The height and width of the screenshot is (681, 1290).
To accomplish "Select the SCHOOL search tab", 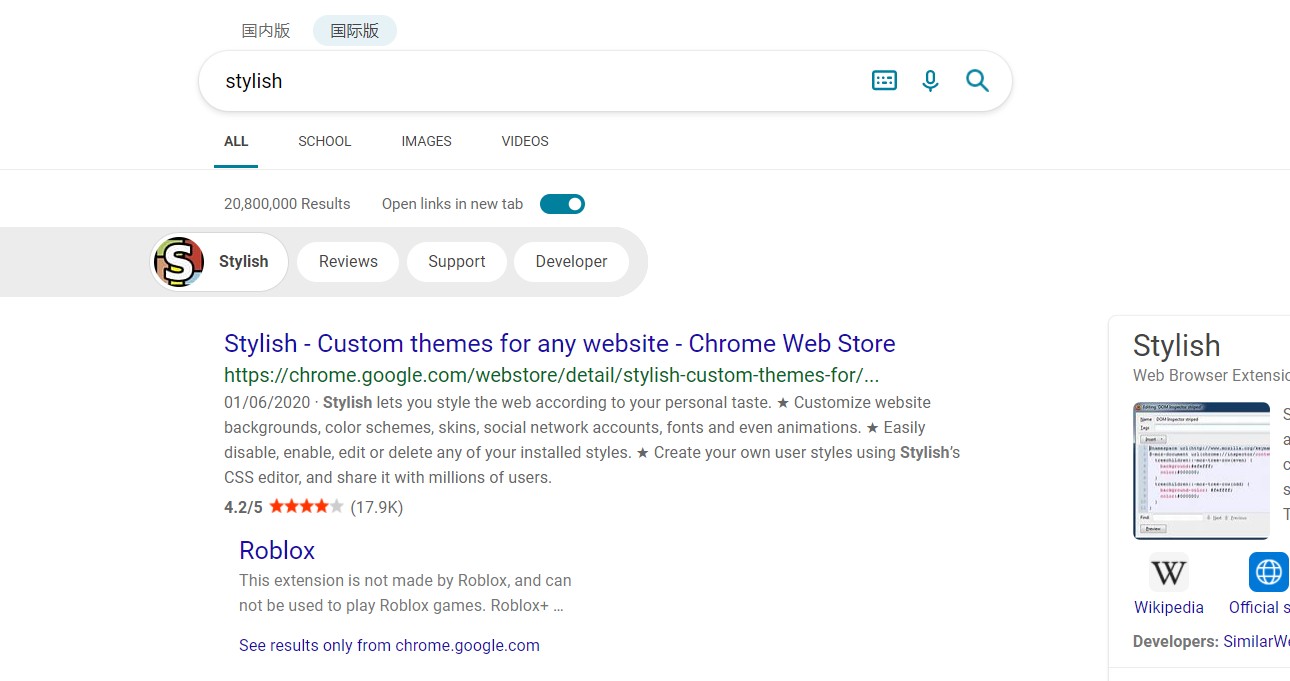I will point(324,141).
